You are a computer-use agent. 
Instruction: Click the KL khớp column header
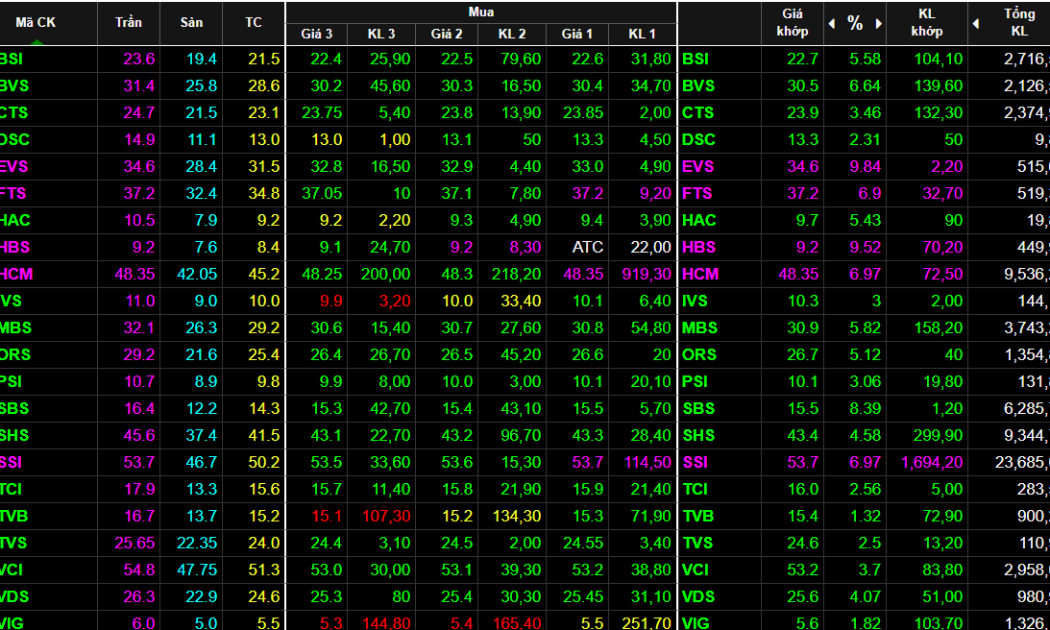coord(927,22)
